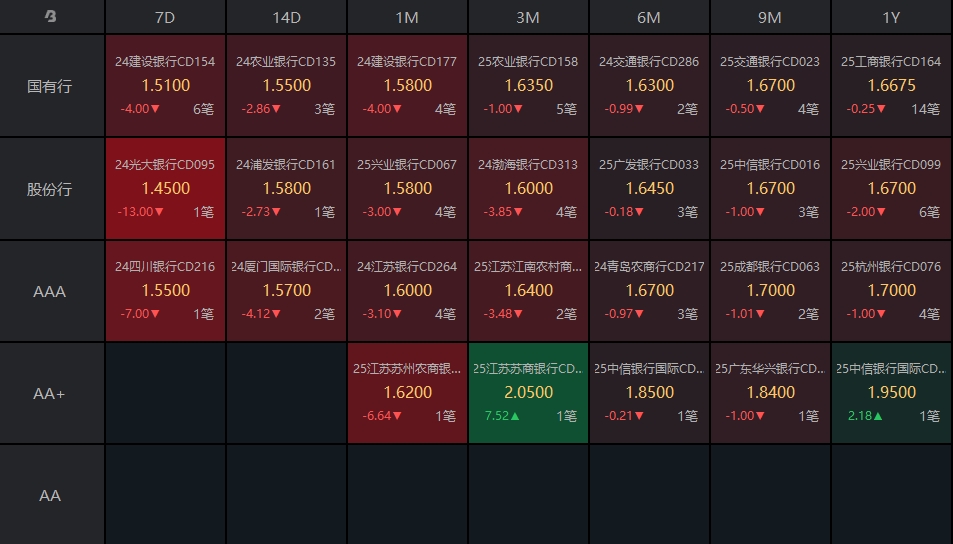Open the 25工商银行CD164 cell
This screenshot has height=544, width=953.
point(892,85)
